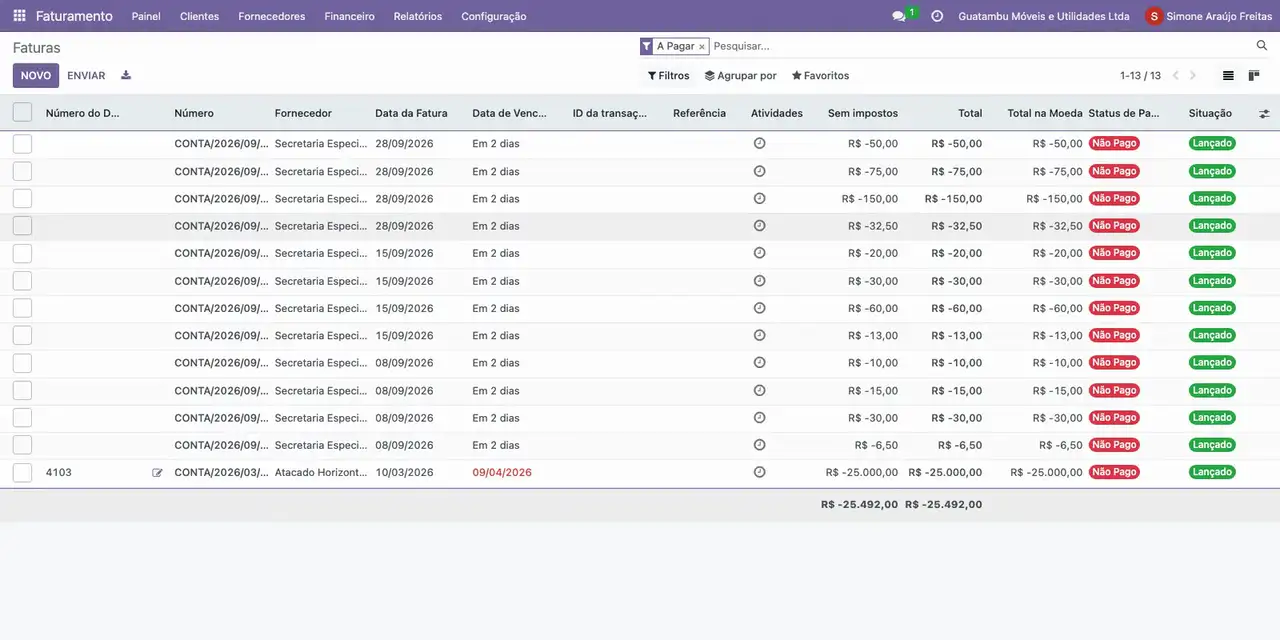Click activity clock in the R$ -25.000,00 row
The image size is (1280, 640).
(759, 472)
